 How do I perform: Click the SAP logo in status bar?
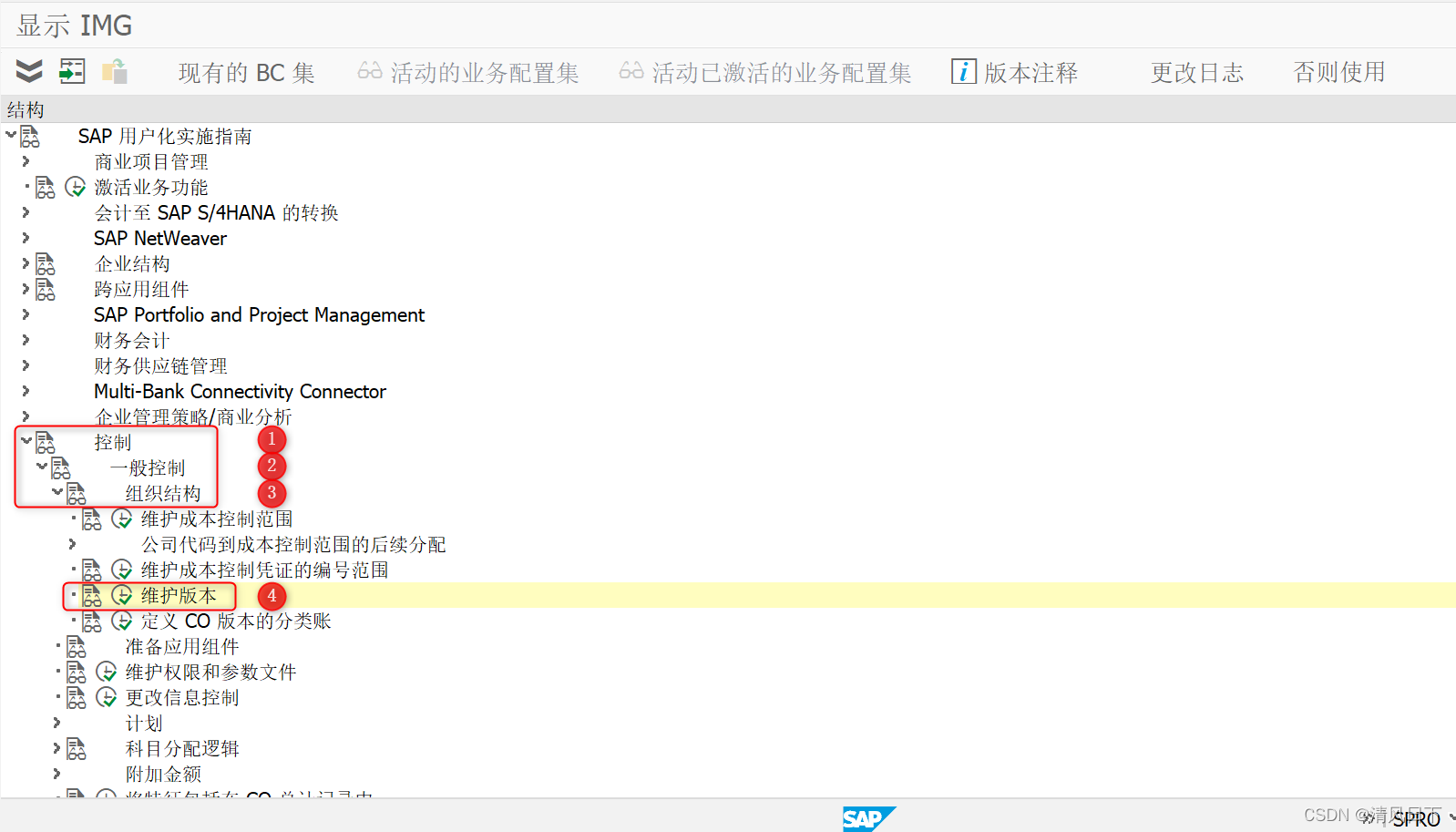[x=868, y=818]
